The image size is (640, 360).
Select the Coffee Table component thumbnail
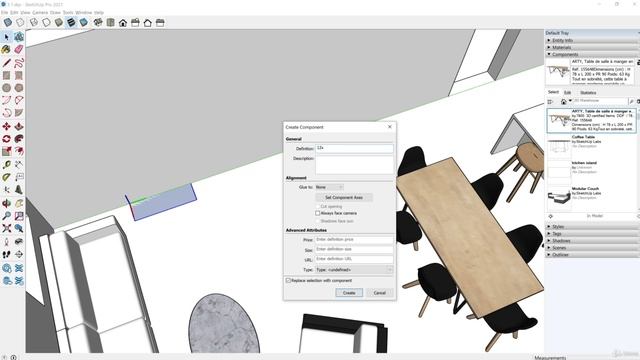pyautogui.click(x=559, y=147)
